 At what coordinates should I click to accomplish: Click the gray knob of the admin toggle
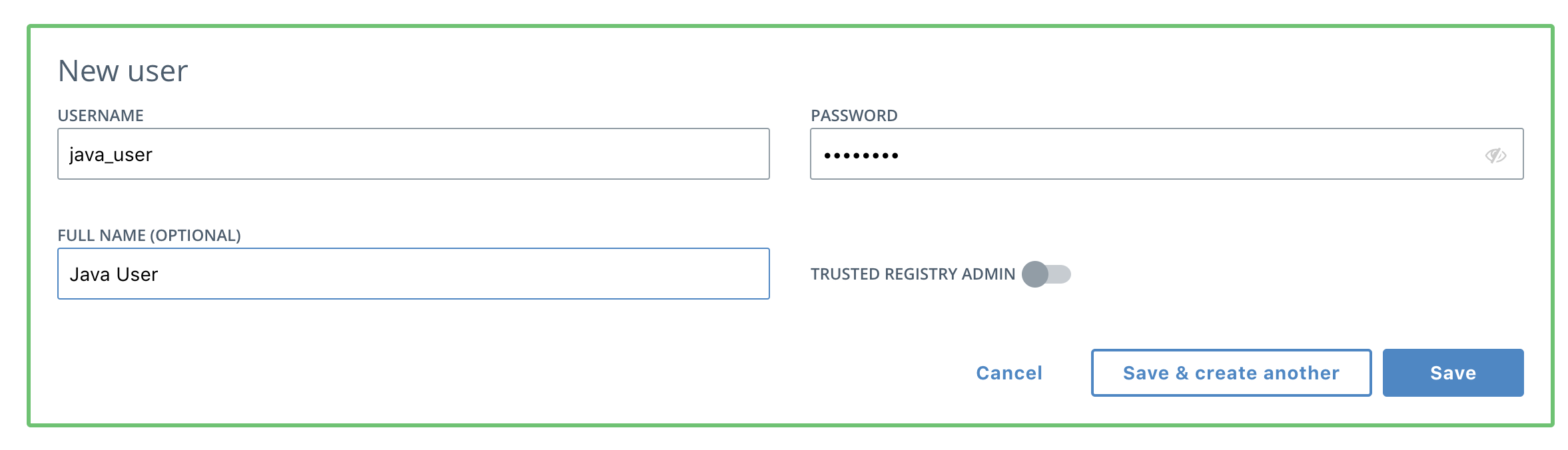coord(1035,274)
